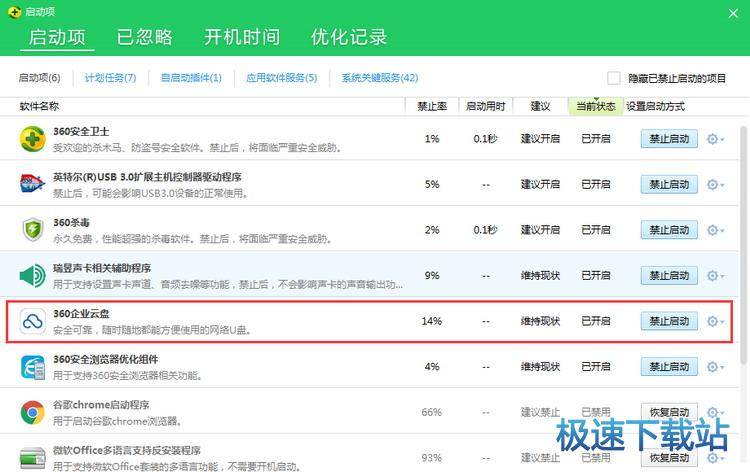Open the 优化记录 tab

click(x=349, y=37)
